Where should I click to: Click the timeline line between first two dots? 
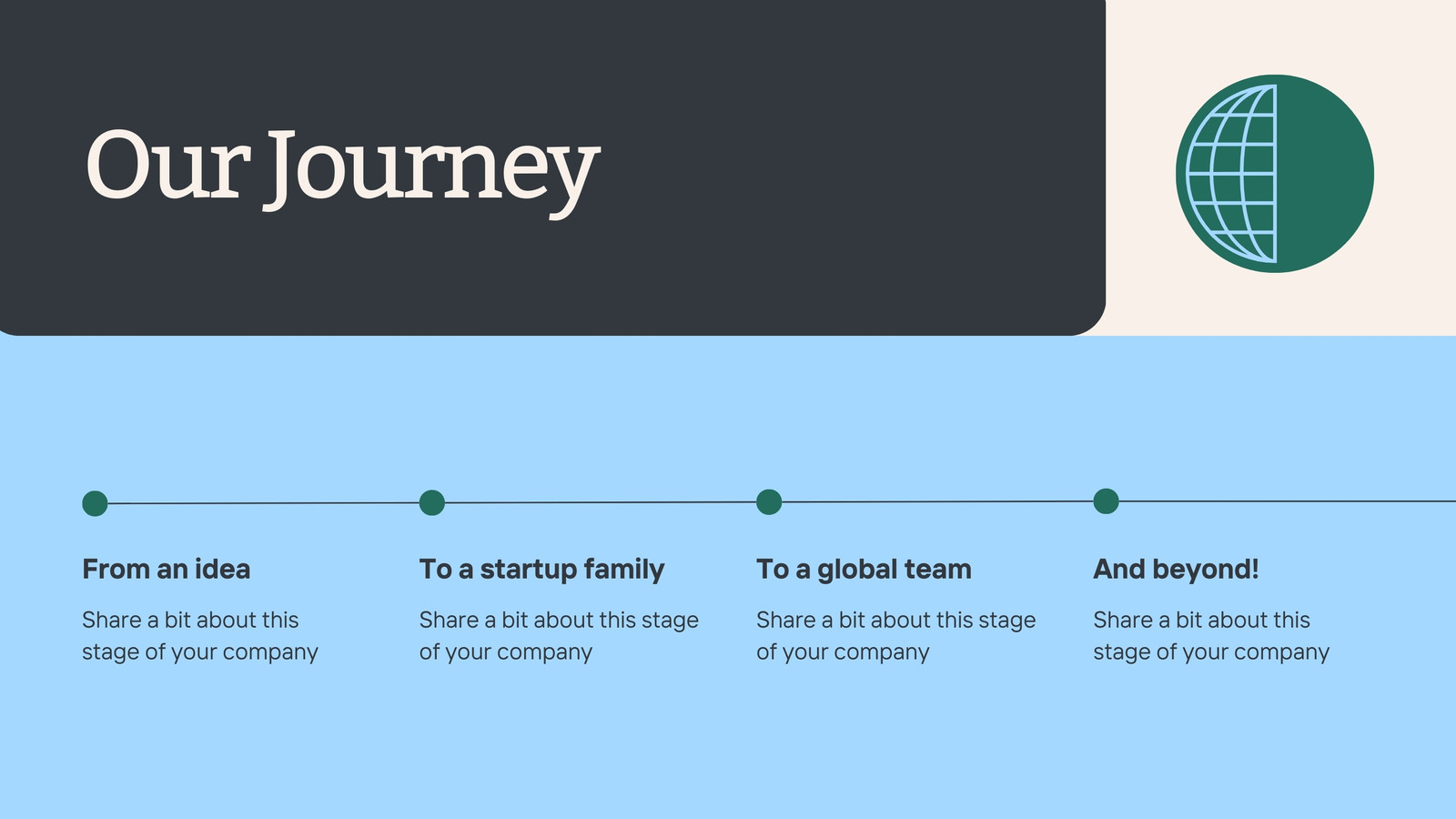[x=264, y=503]
